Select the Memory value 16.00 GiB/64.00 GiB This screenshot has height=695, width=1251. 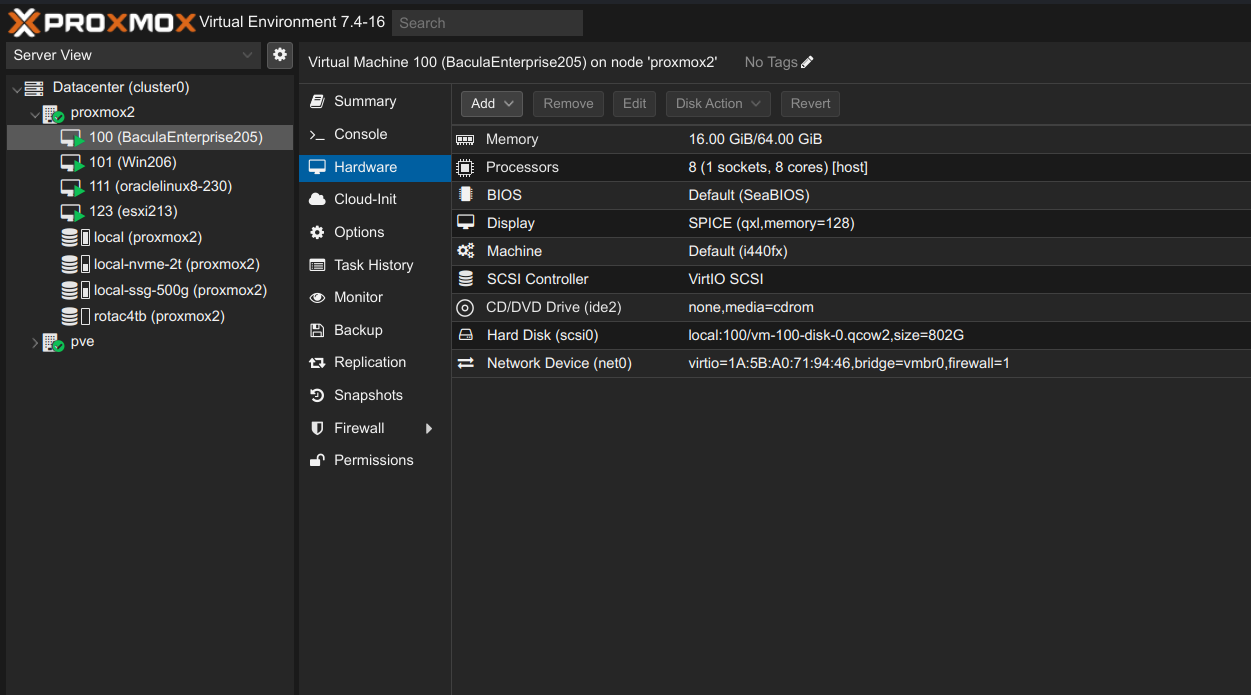coord(755,139)
